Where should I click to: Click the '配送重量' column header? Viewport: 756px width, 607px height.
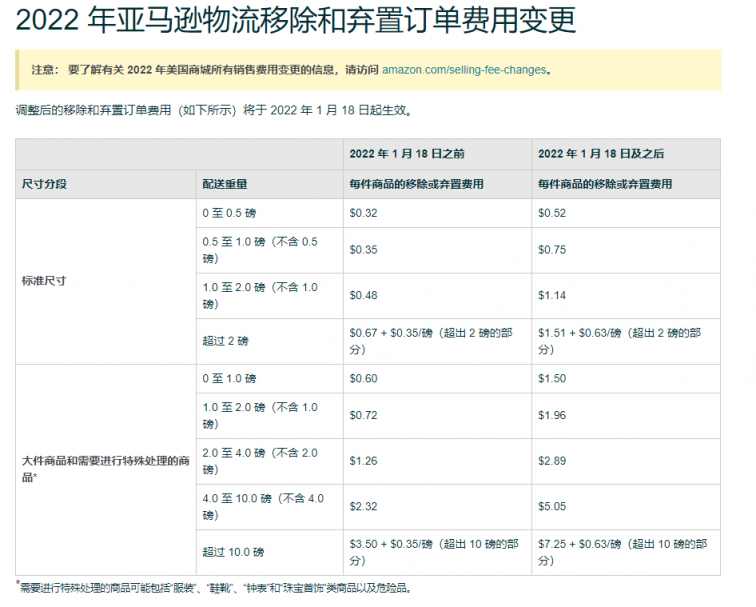pyautogui.click(x=225, y=184)
